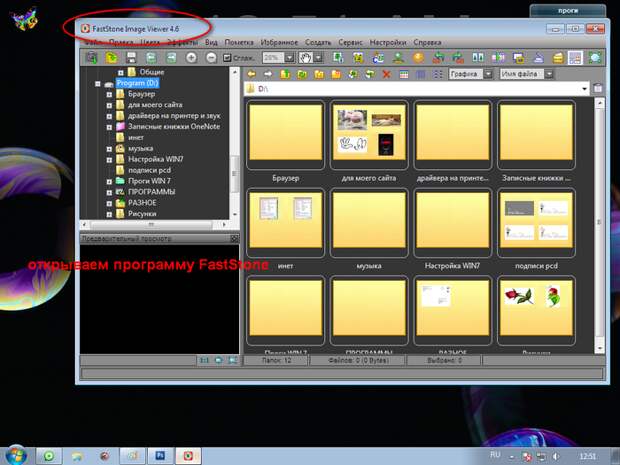Click the volume speaker tray icon
The width and height of the screenshot is (620, 465).
coord(556,457)
